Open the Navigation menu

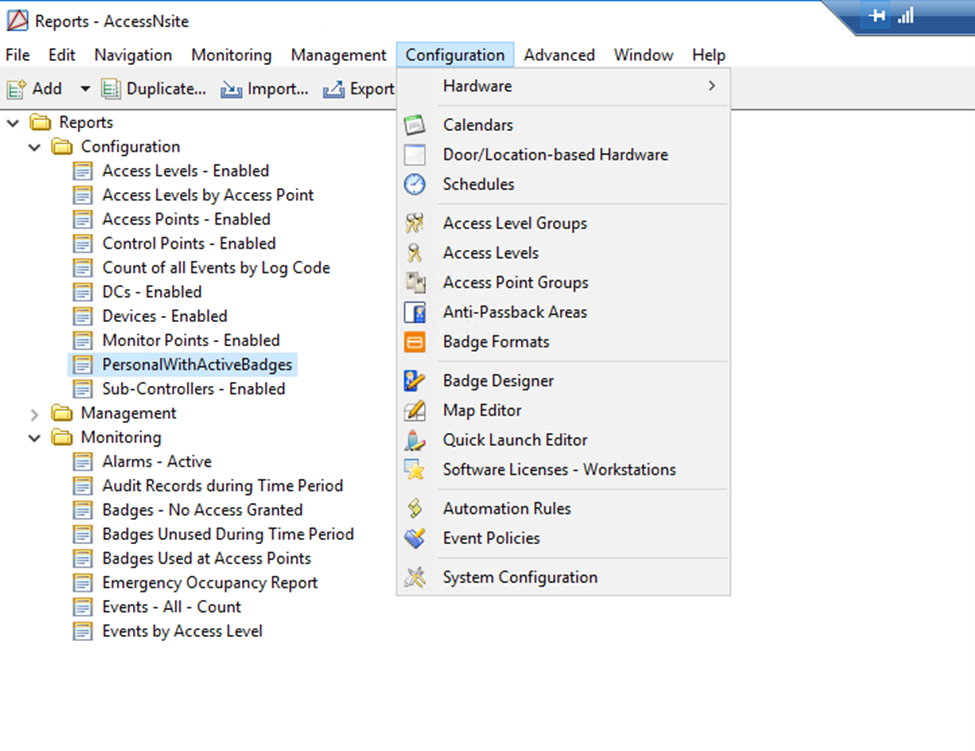pyautogui.click(x=133, y=55)
